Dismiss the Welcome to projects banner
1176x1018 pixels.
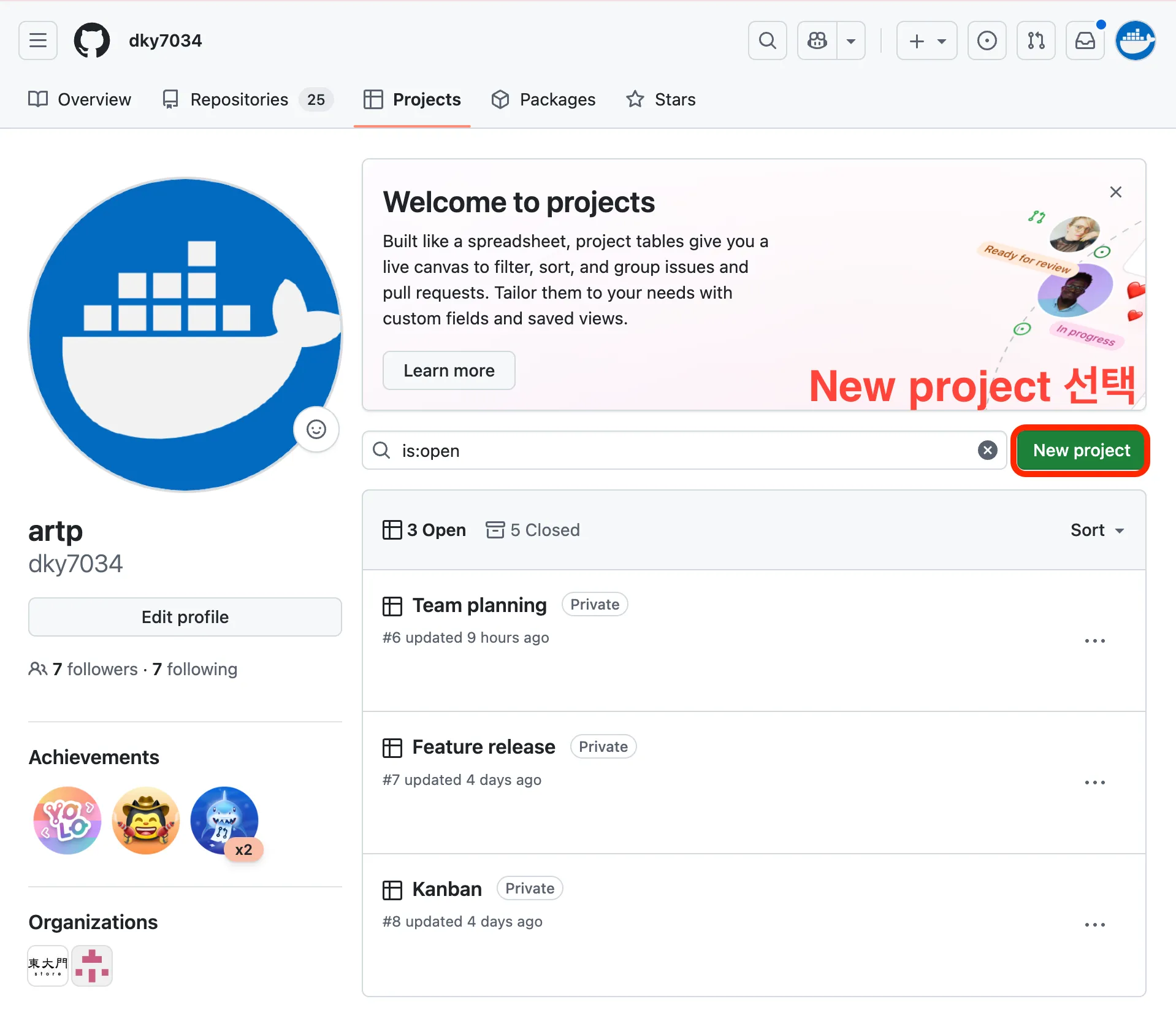tap(1116, 192)
